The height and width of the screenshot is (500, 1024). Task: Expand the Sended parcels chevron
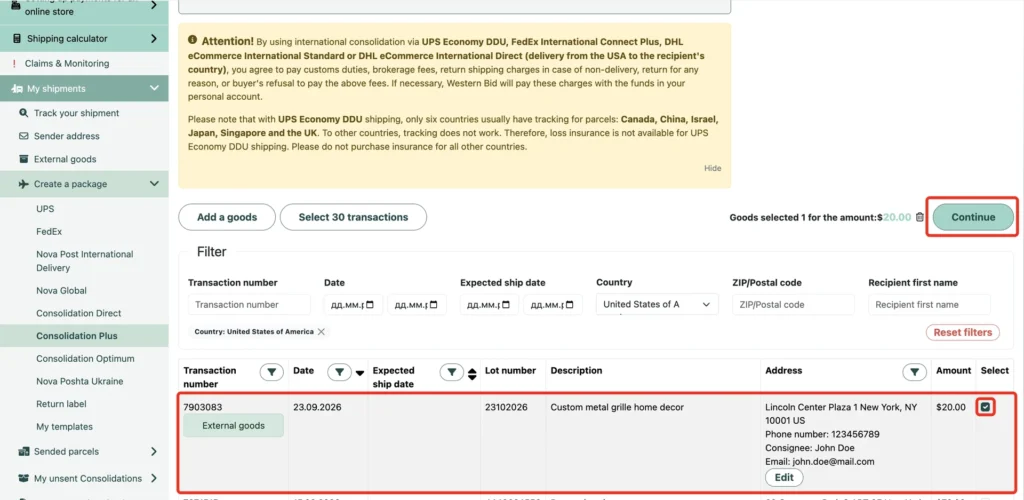point(153,451)
